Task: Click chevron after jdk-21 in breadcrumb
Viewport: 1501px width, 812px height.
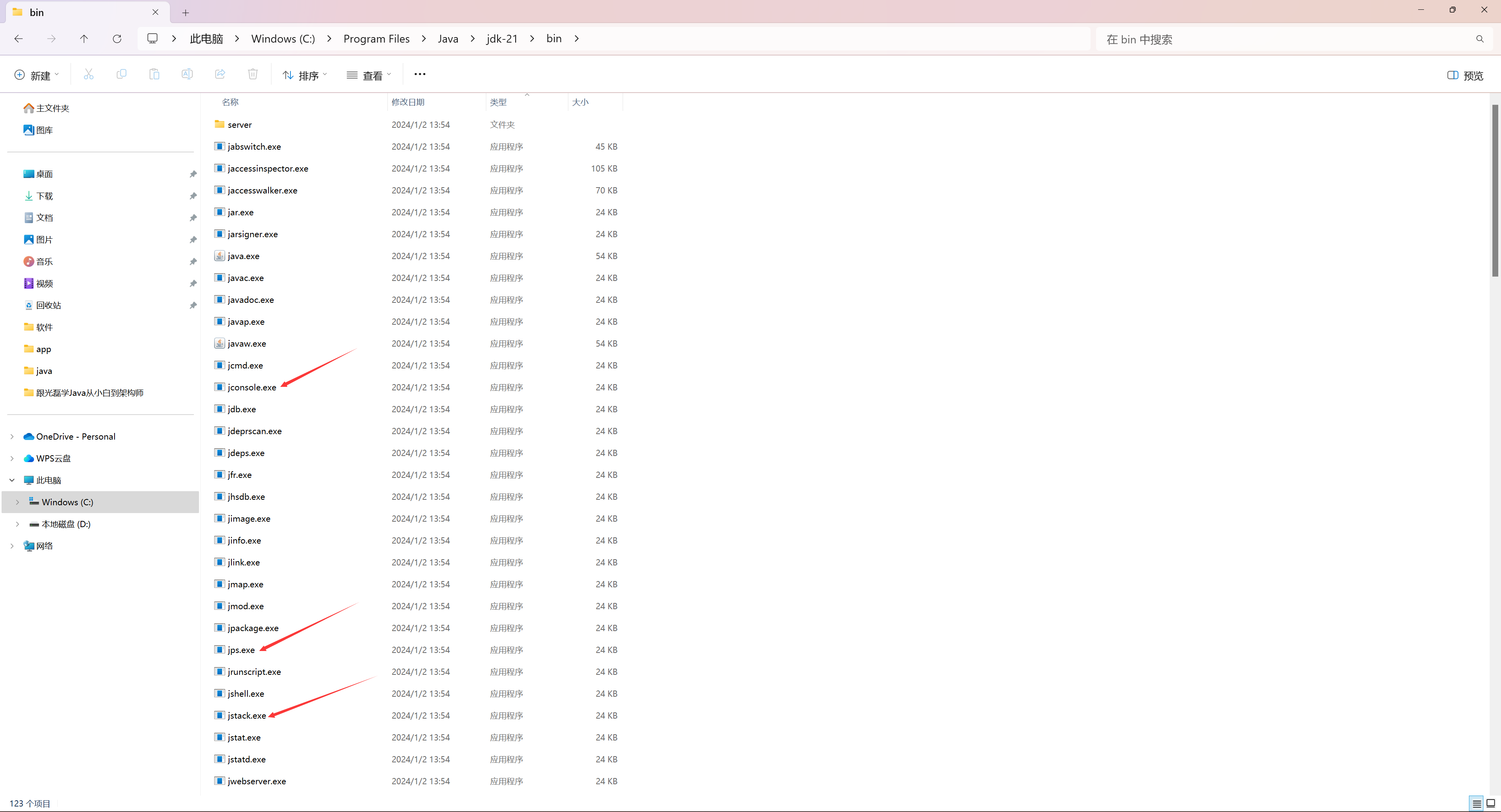Action: coord(532,38)
